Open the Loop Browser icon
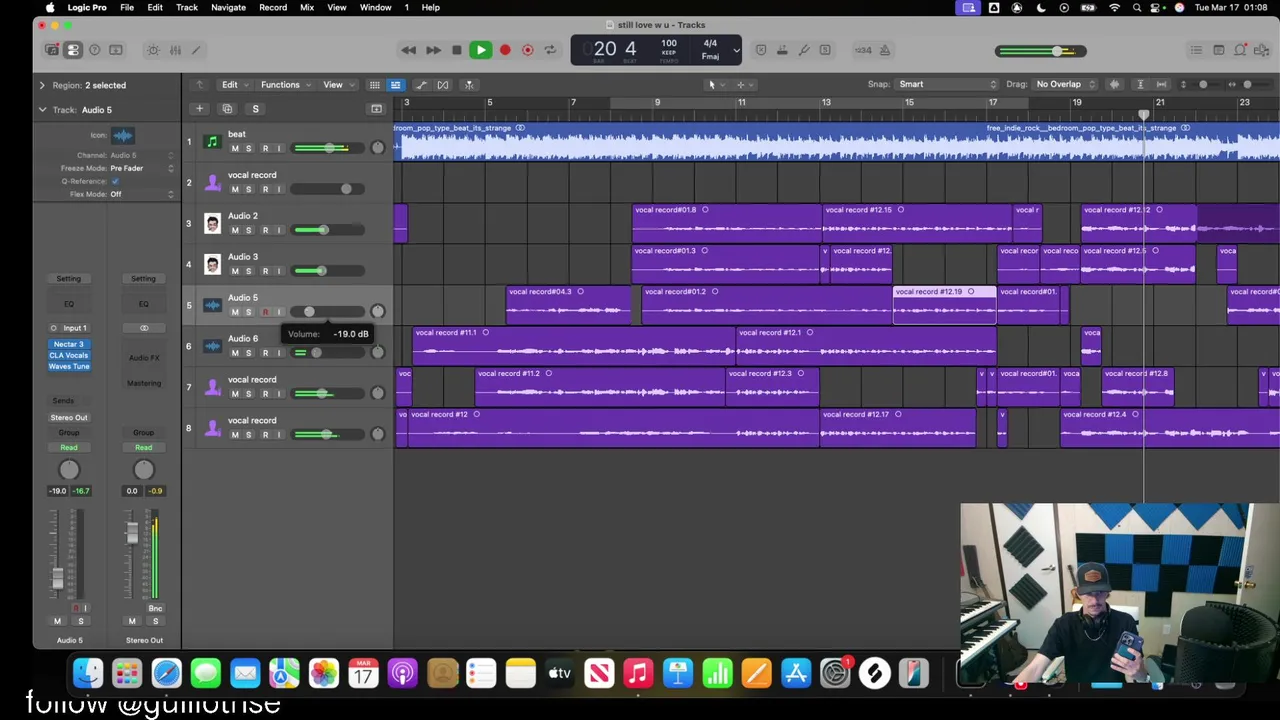 click(1240, 50)
